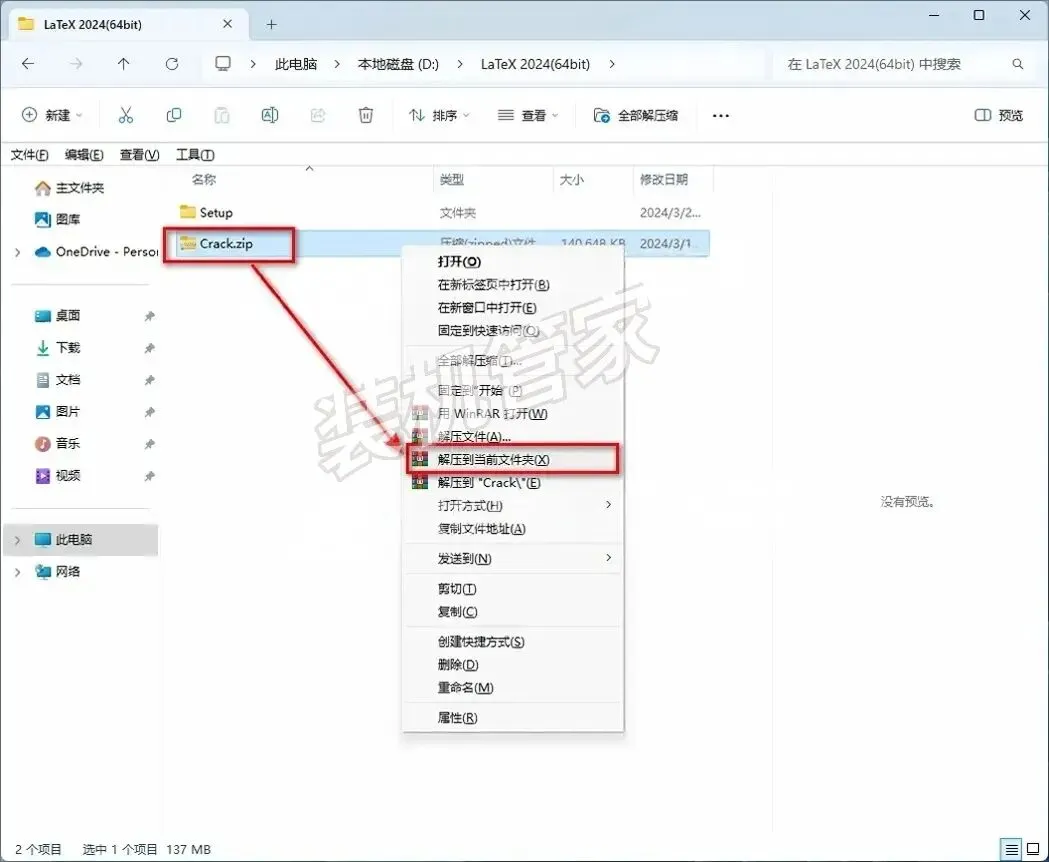The image size is (1049, 862).
Task: Click 全部解压缩 extract all button
Action: click(x=636, y=115)
